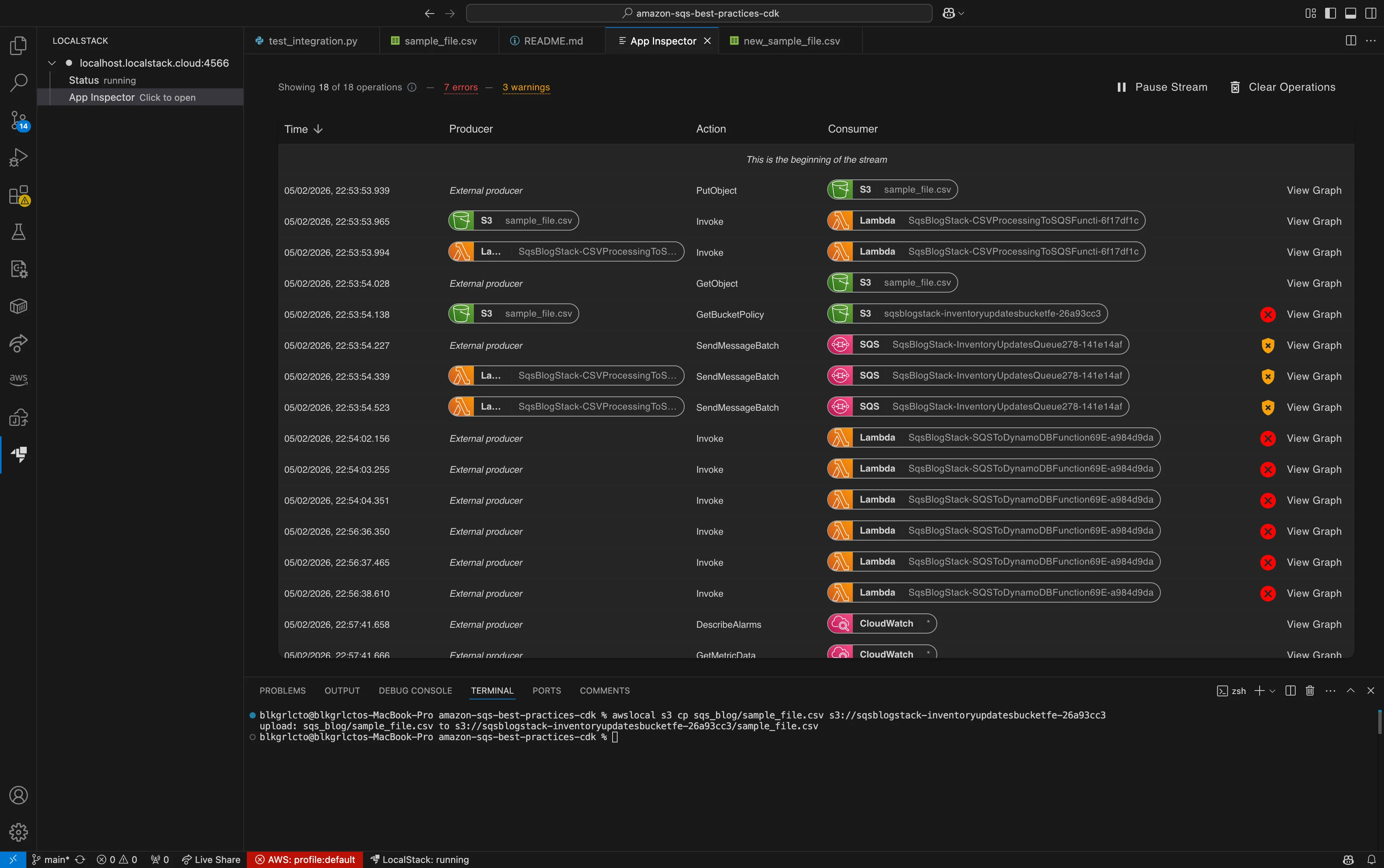
Task: Click error icon on 22:54:02.156 row
Action: click(x=1268, y=439)
